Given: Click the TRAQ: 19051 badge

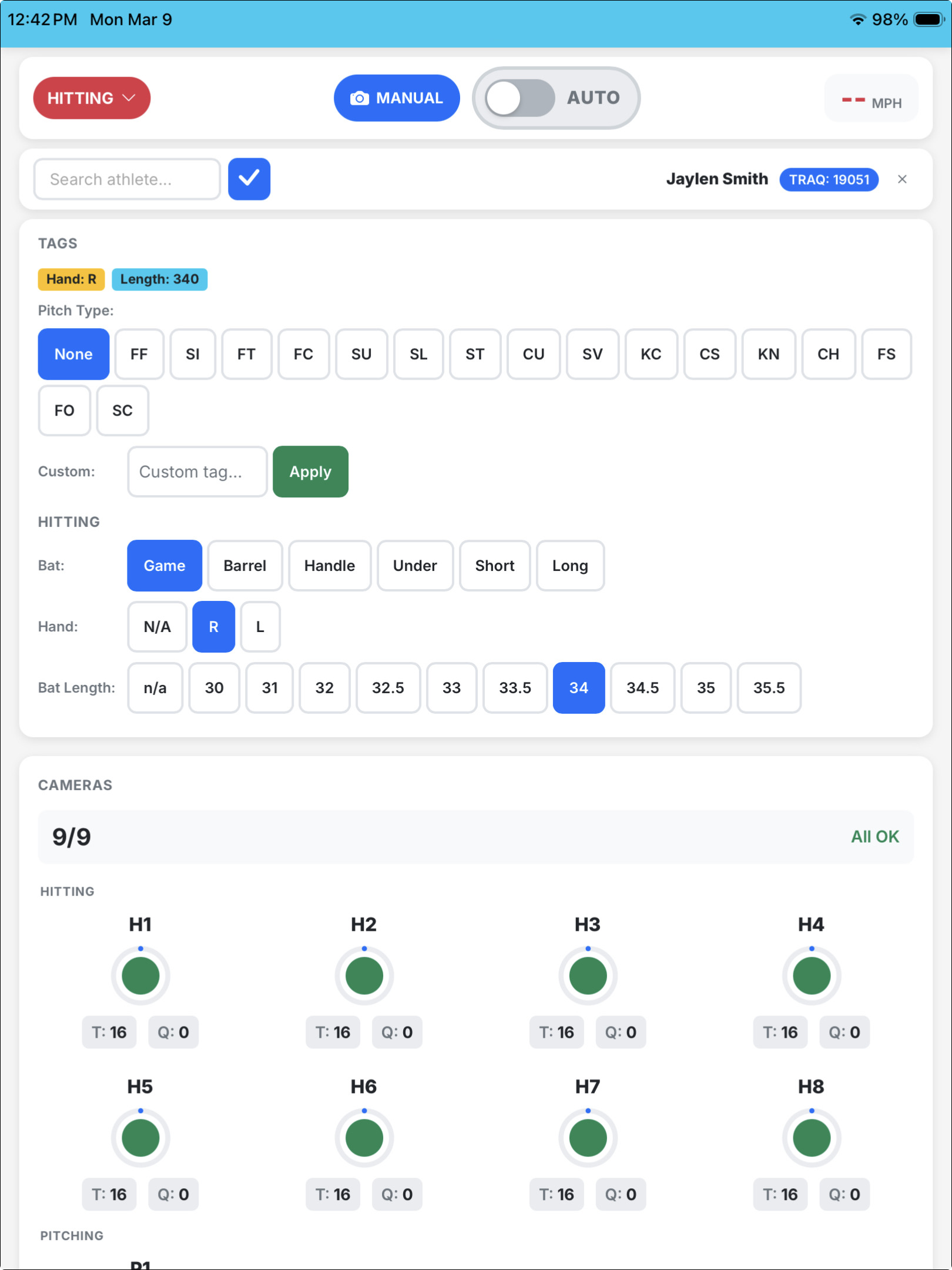Looking at the screenshot, I should click(829, 179).
